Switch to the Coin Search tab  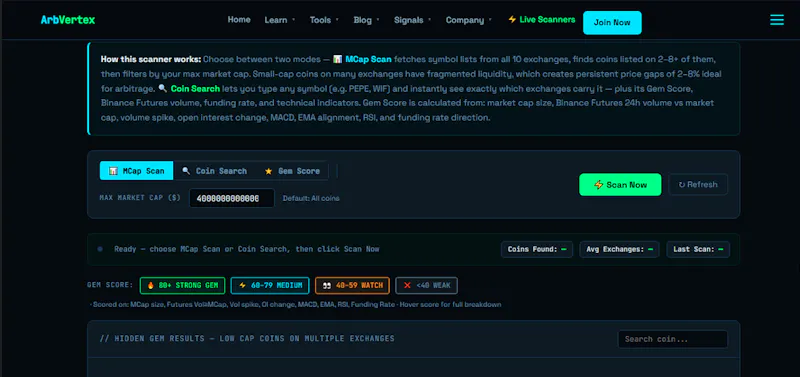pyautogui.click(x=214, y=171)
